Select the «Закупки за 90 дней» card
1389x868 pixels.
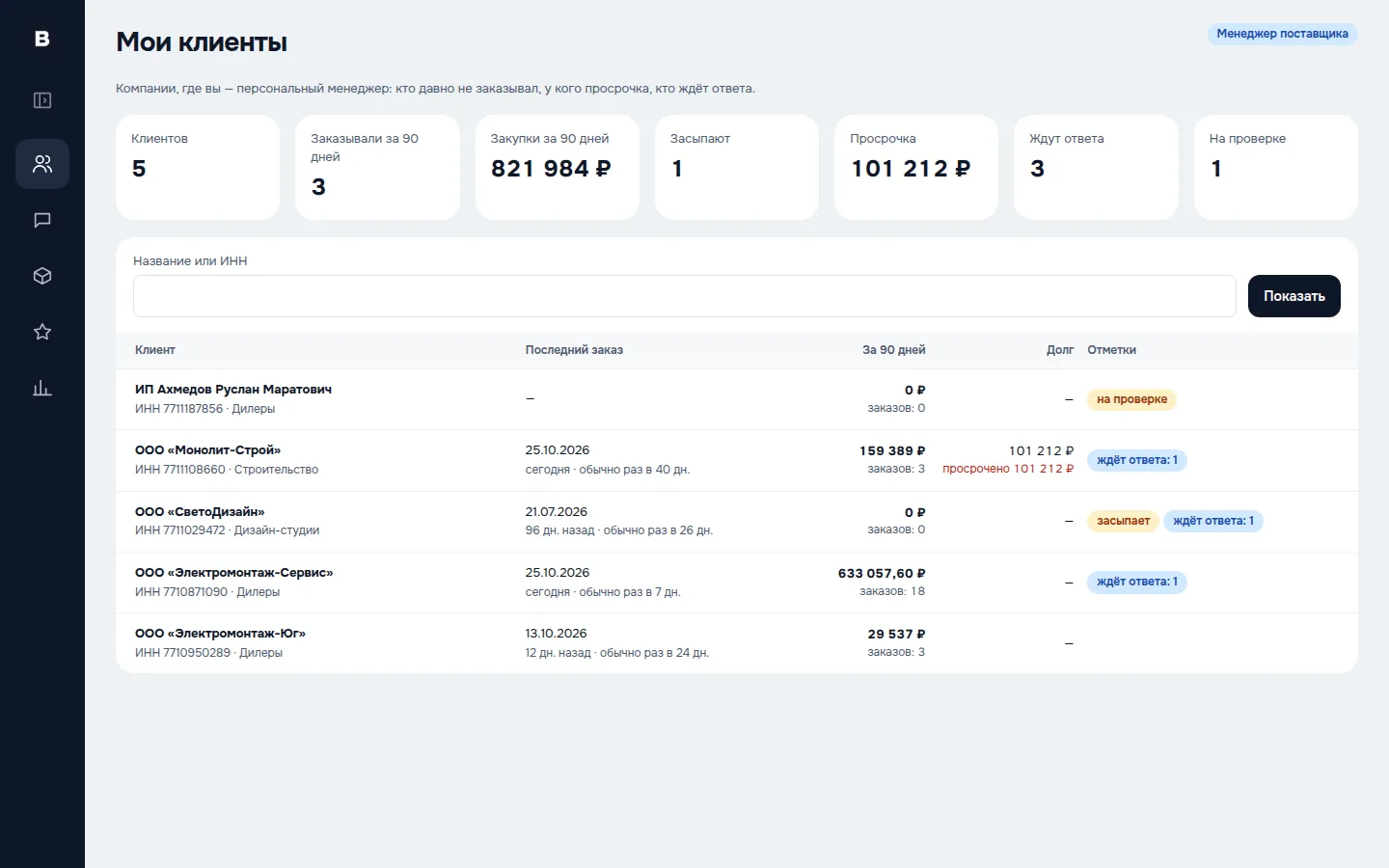(558, 168)
